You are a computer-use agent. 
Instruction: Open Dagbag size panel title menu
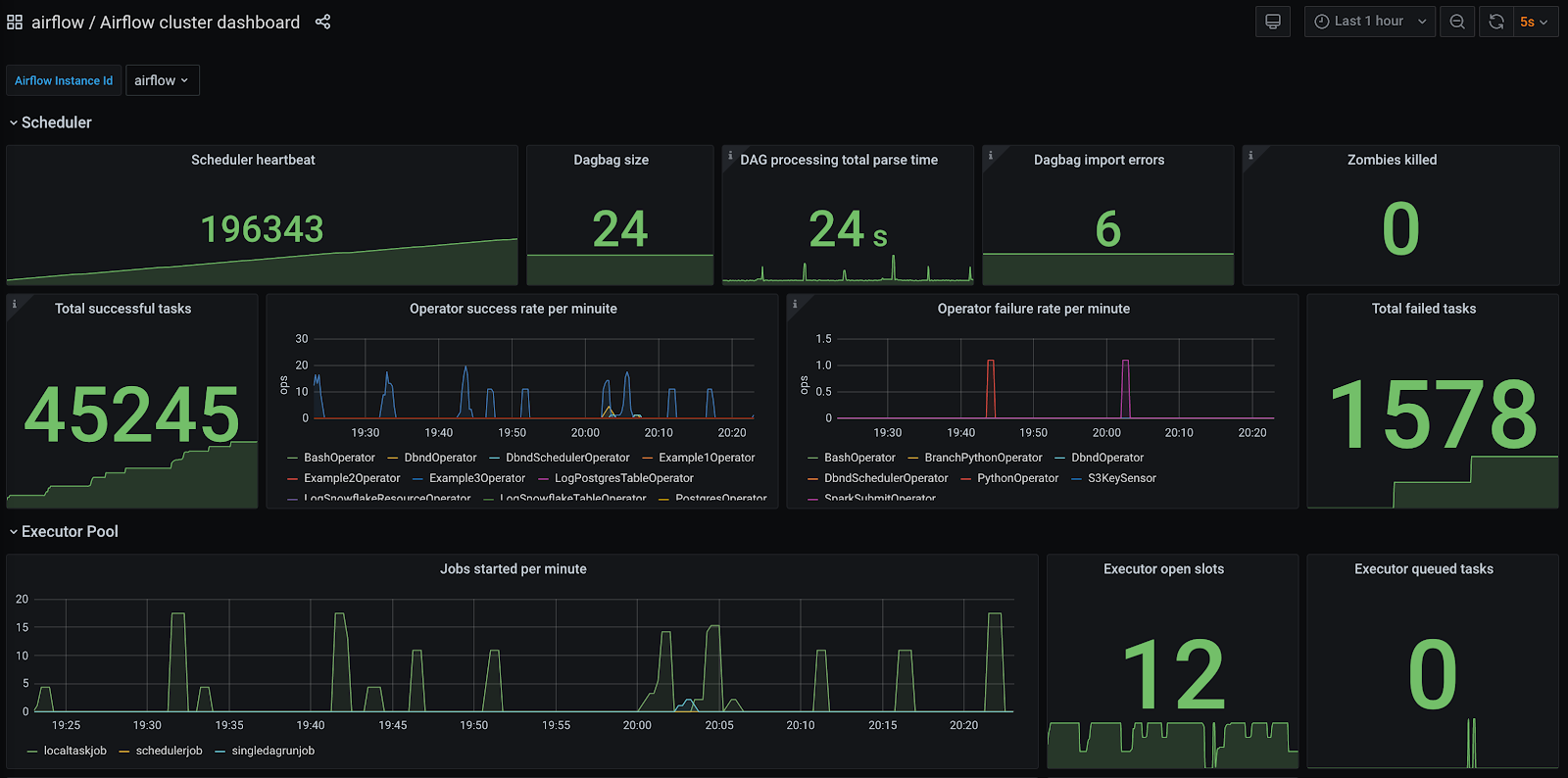(x=611, y=160)
